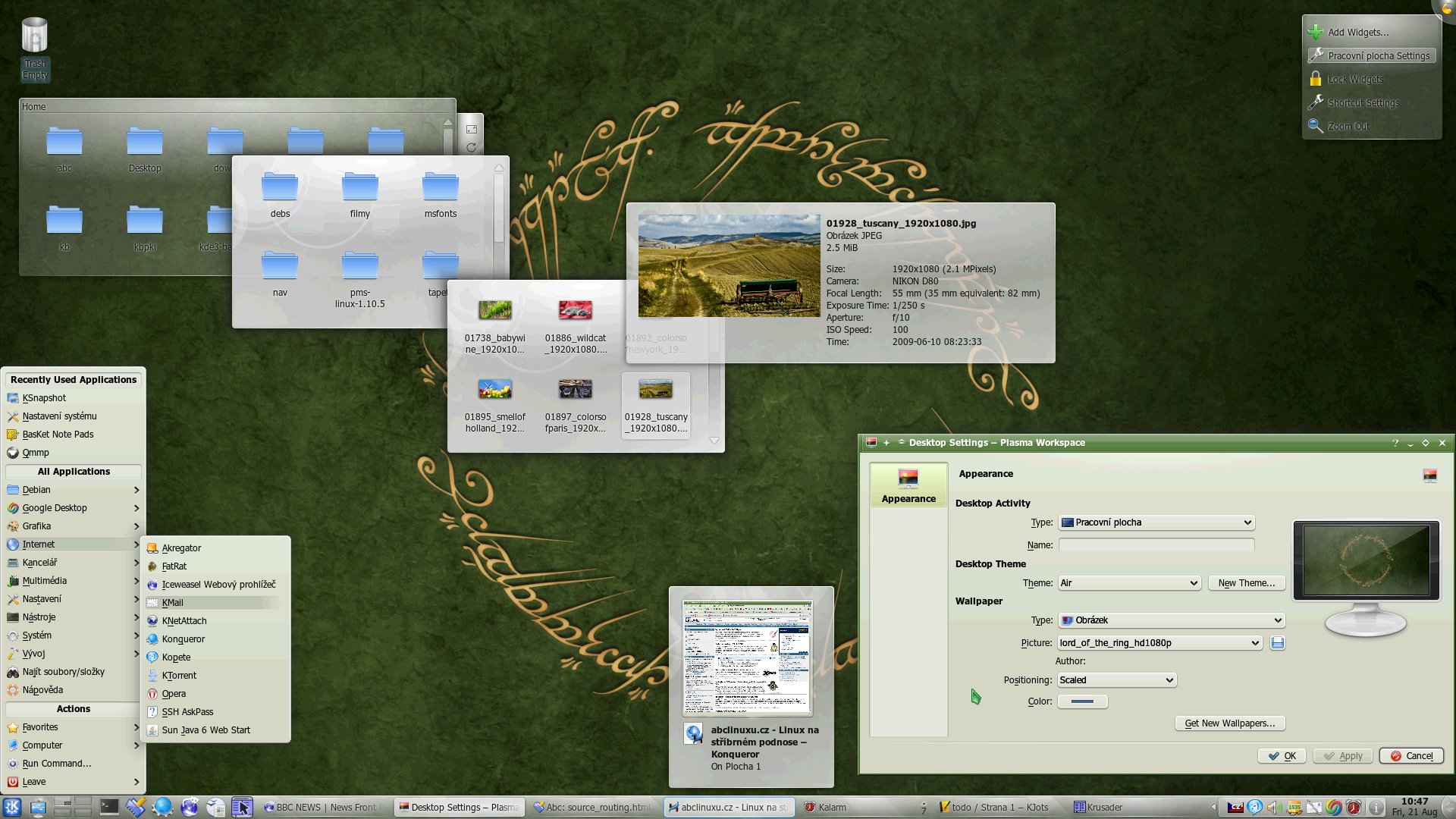Expand the Grafika submenu
The image size is (1456, 819).
pyautogui.click(x=74, y=526)
